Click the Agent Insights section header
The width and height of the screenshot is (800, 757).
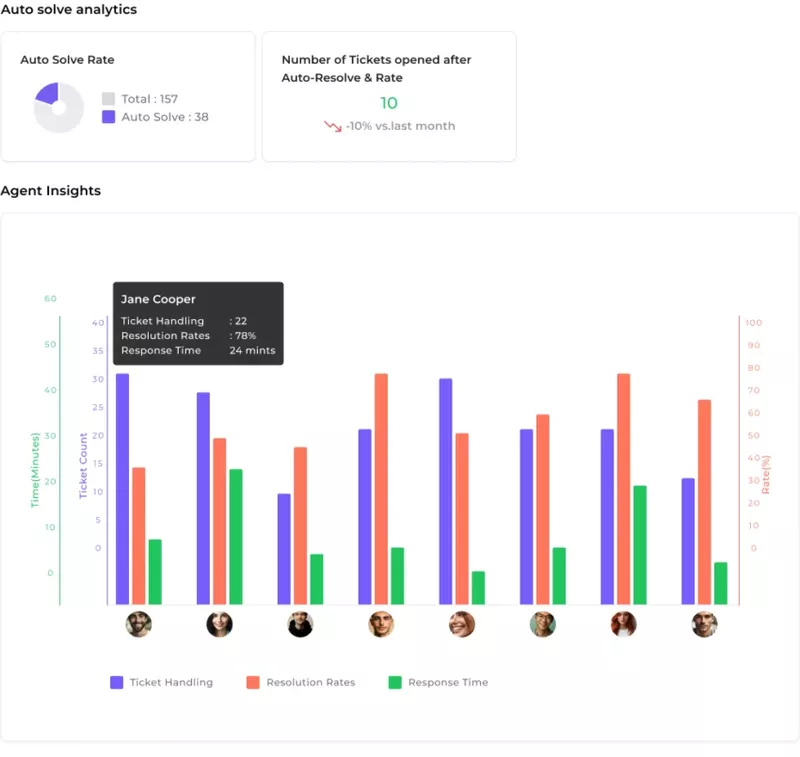[49, 190]
